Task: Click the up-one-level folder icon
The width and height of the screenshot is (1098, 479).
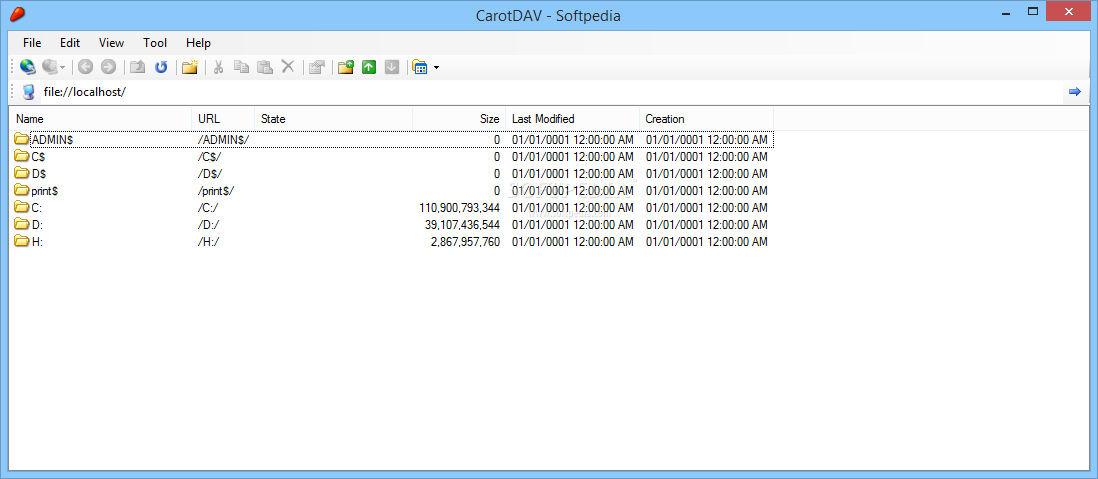Action: coord(138,67)
